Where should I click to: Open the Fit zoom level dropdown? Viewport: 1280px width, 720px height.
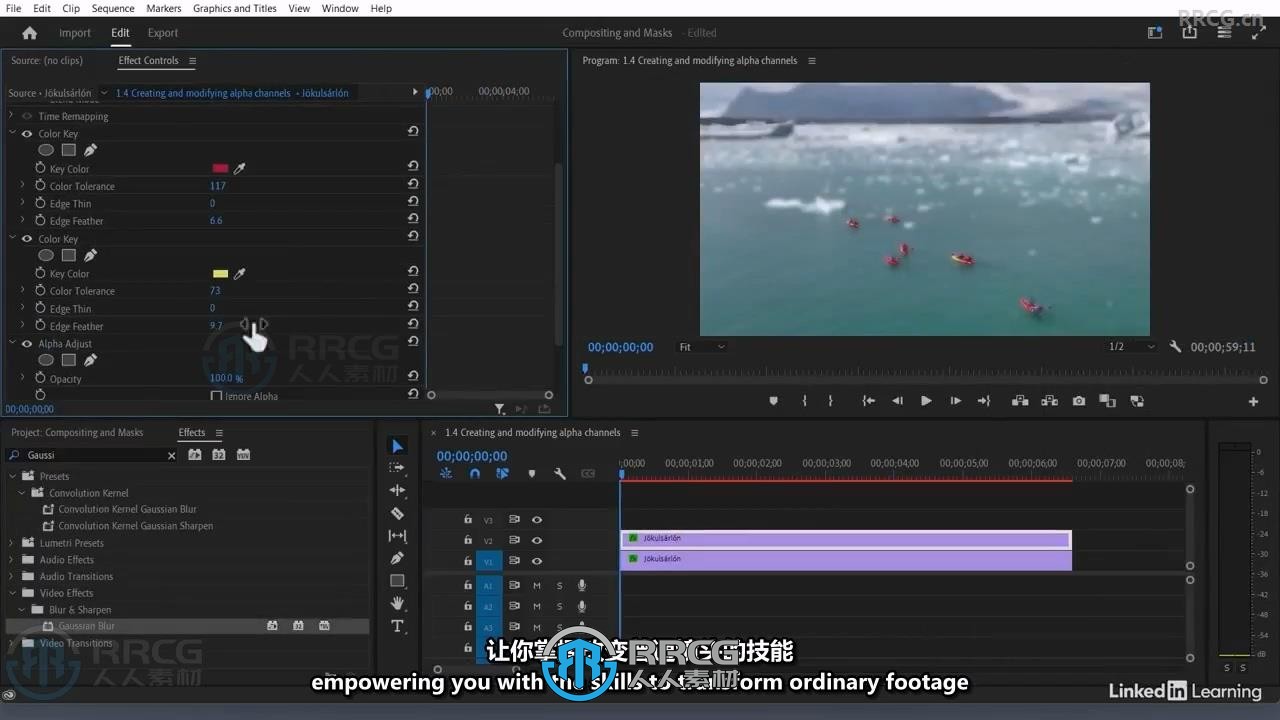tap(702, 347)
